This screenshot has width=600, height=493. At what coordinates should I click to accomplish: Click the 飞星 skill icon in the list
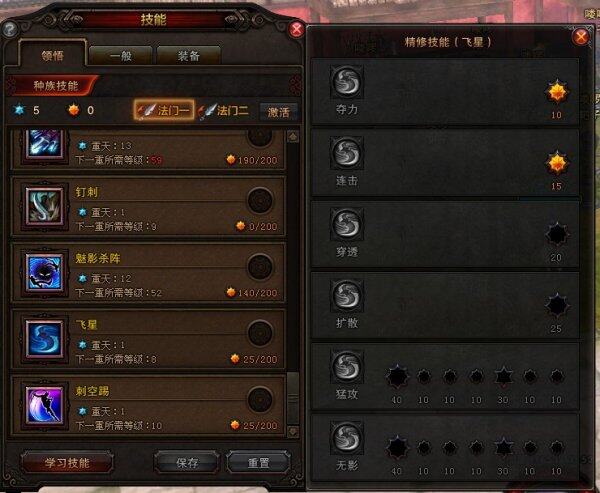pyautogui.click(x=44, y=339)
